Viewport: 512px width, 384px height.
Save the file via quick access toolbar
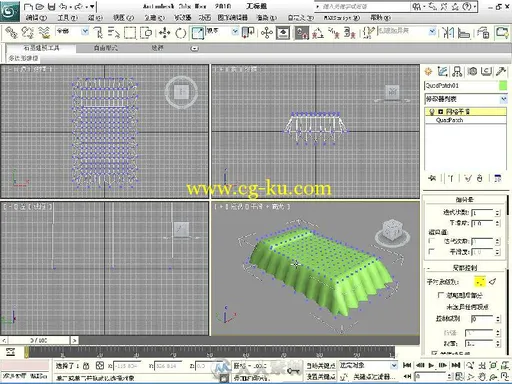51,6
